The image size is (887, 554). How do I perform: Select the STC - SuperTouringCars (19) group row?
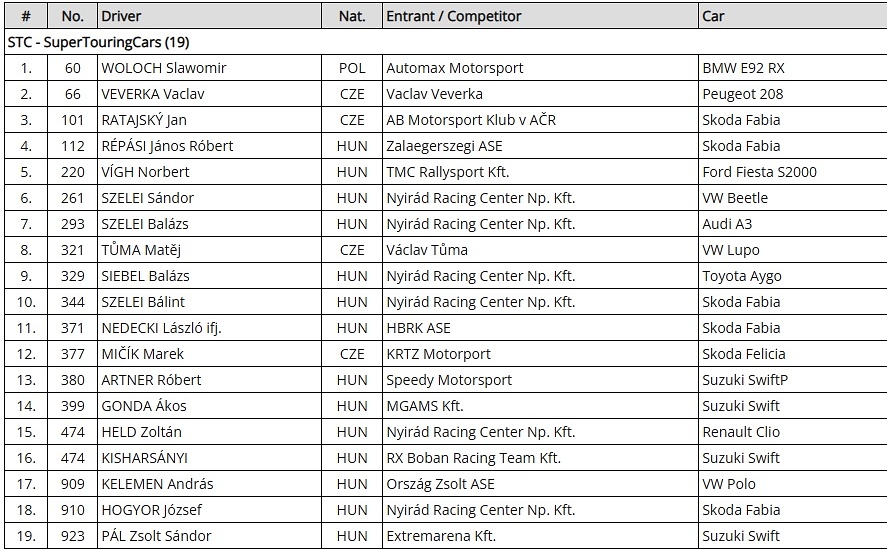click(446, 42)
